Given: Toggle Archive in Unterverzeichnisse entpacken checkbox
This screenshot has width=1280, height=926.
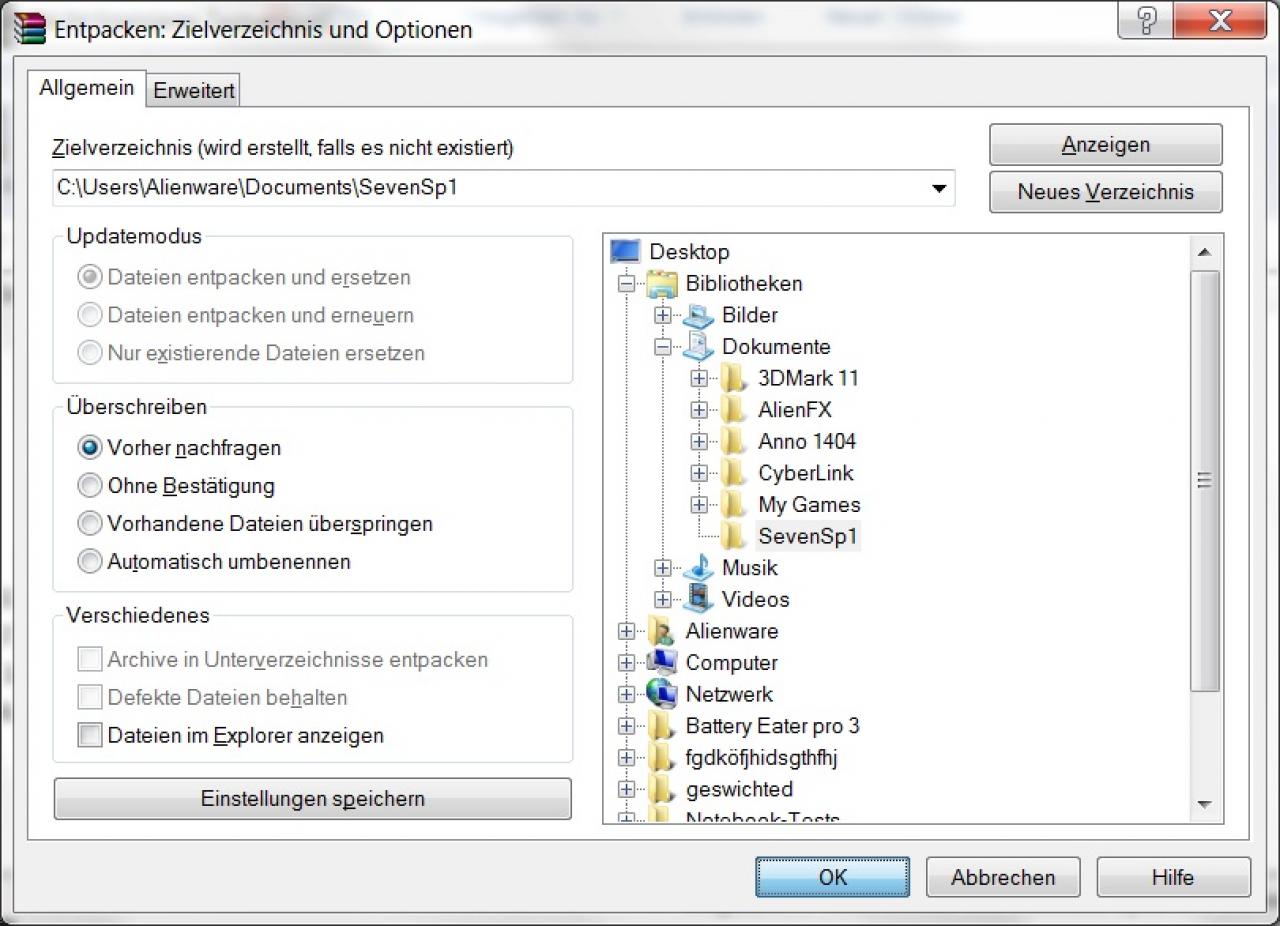Looking at the screenshot, I should (90, 660).
